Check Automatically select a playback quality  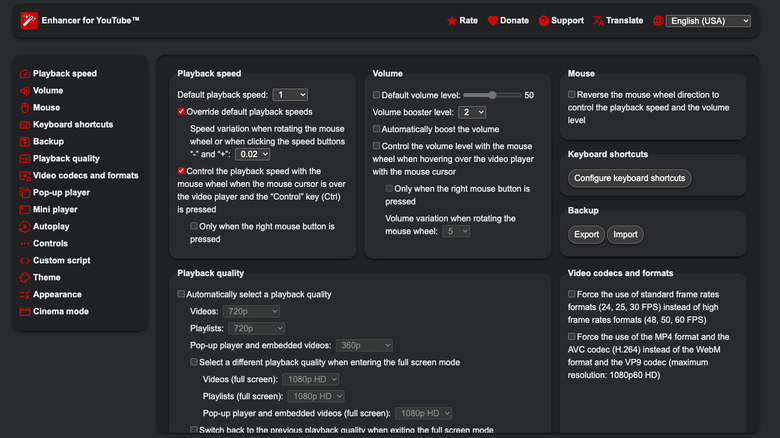click(181, 295)
